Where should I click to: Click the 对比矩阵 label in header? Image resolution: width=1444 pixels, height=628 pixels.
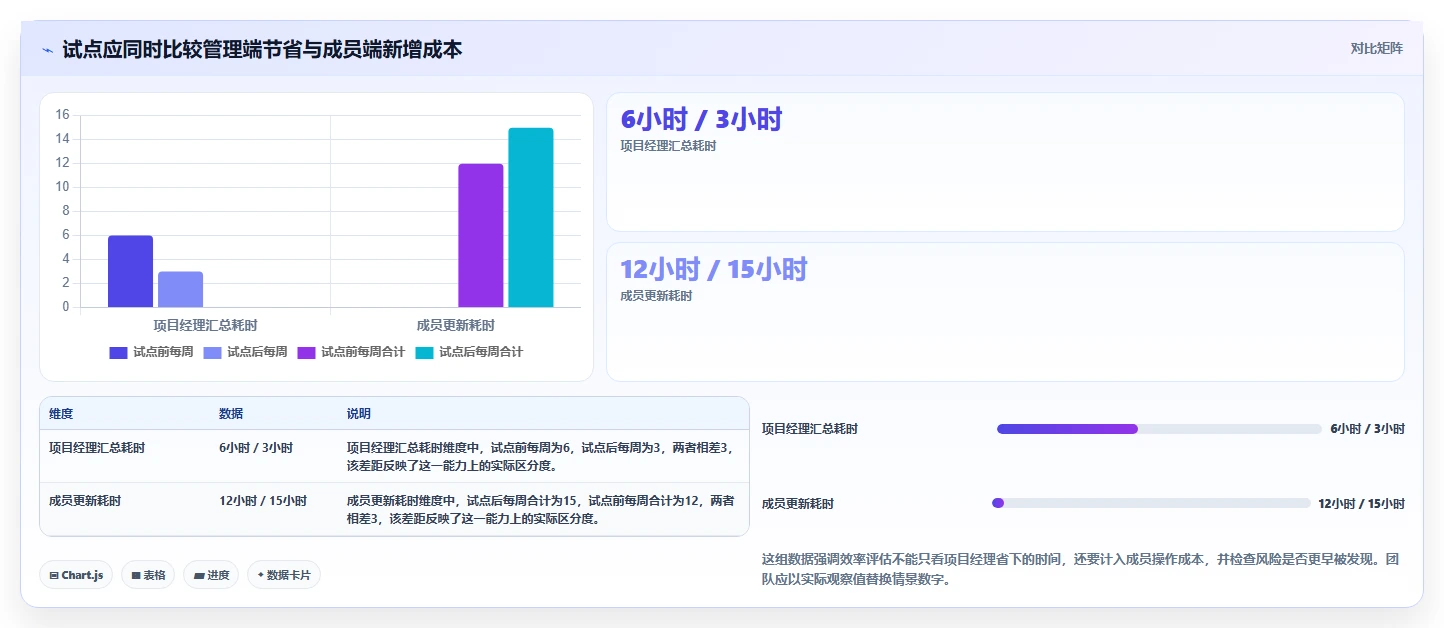point(1376,48)
